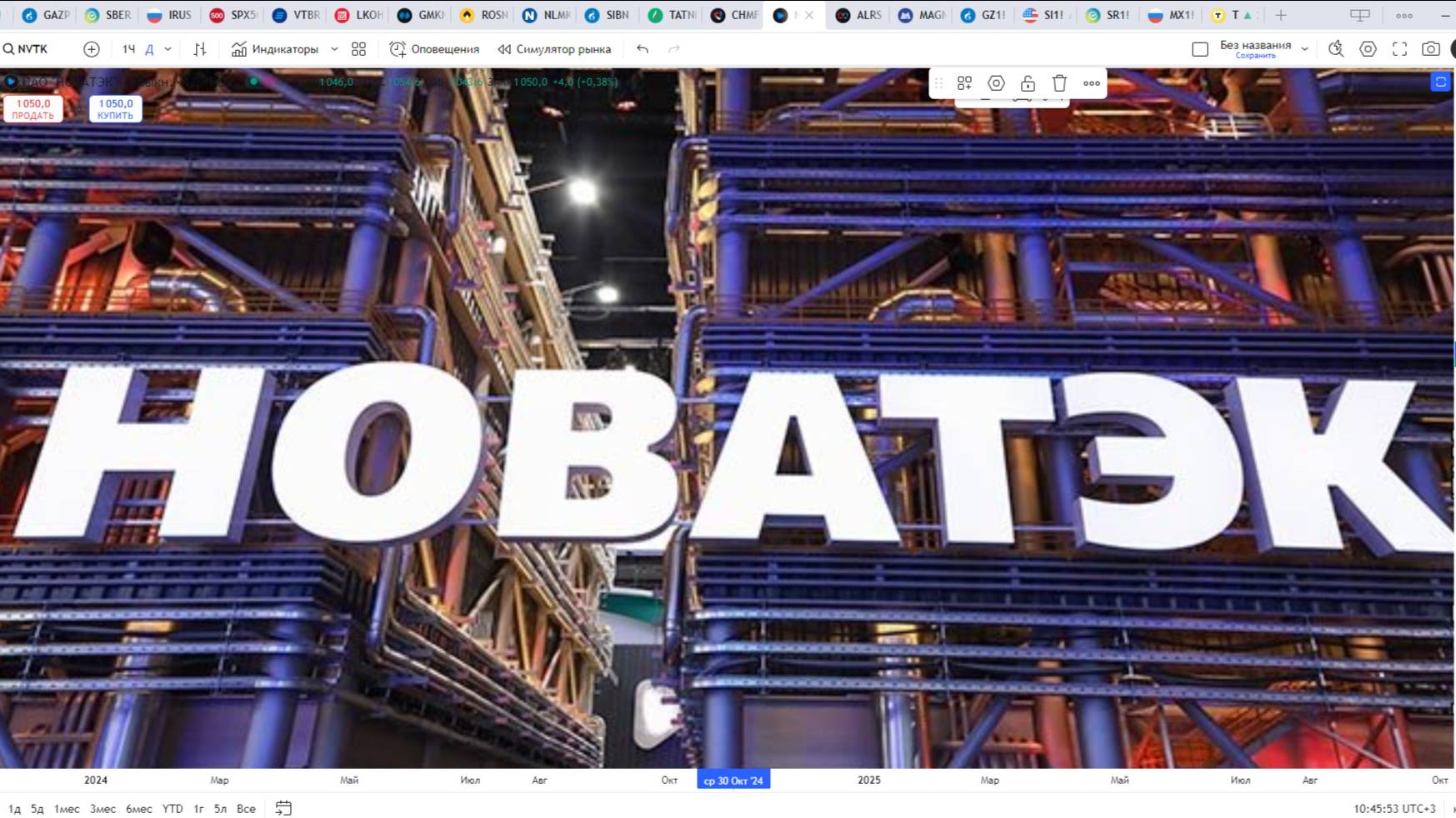
Task: Expand the layout name dropdown arrow
Action: click(1304, 49)
